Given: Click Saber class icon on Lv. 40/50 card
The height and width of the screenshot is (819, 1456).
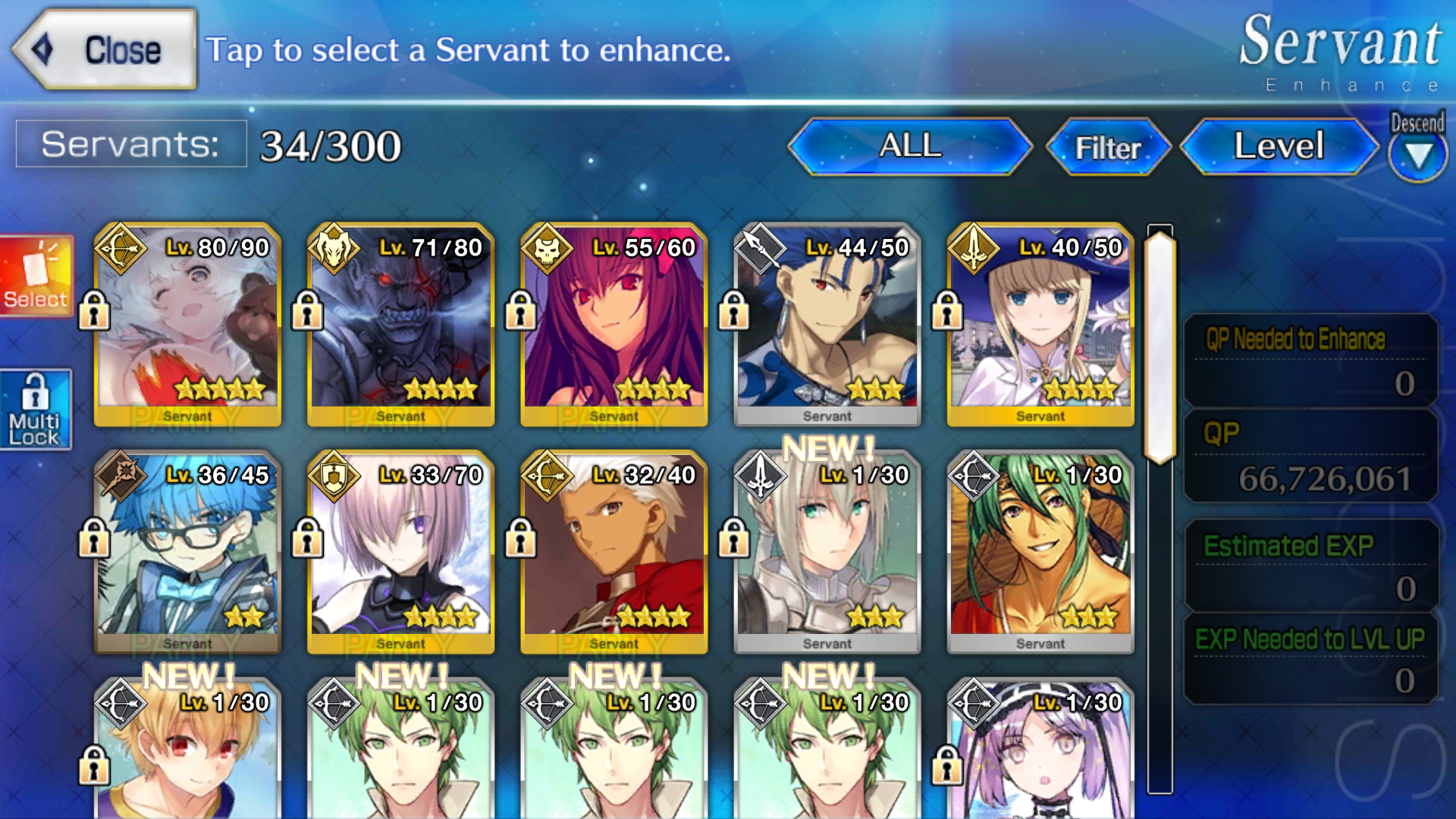Looking at the screenshot, I should click(x=973, y=248).
